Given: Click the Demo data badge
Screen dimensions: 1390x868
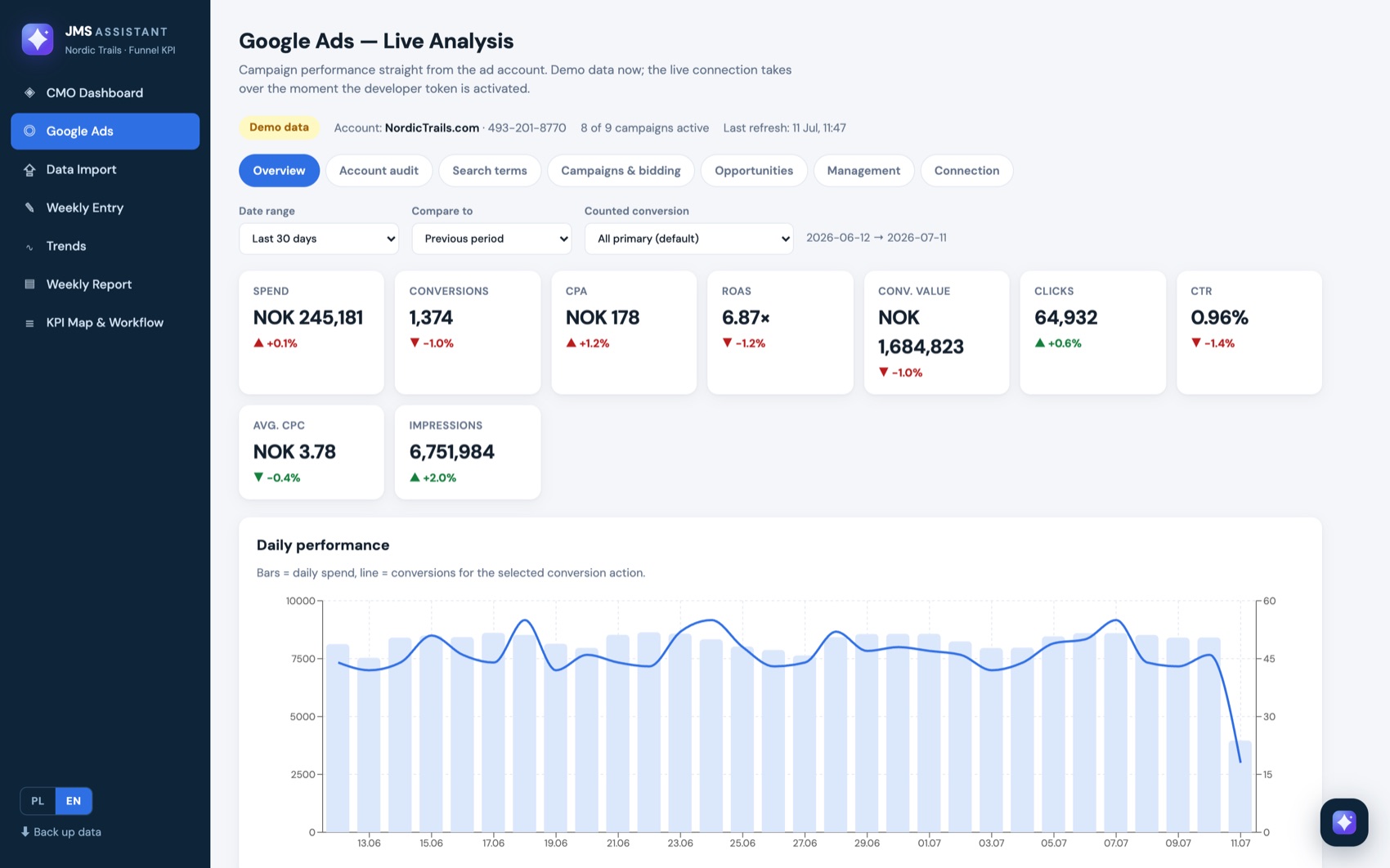Looking at the screenshot, I should pos(279,128).
